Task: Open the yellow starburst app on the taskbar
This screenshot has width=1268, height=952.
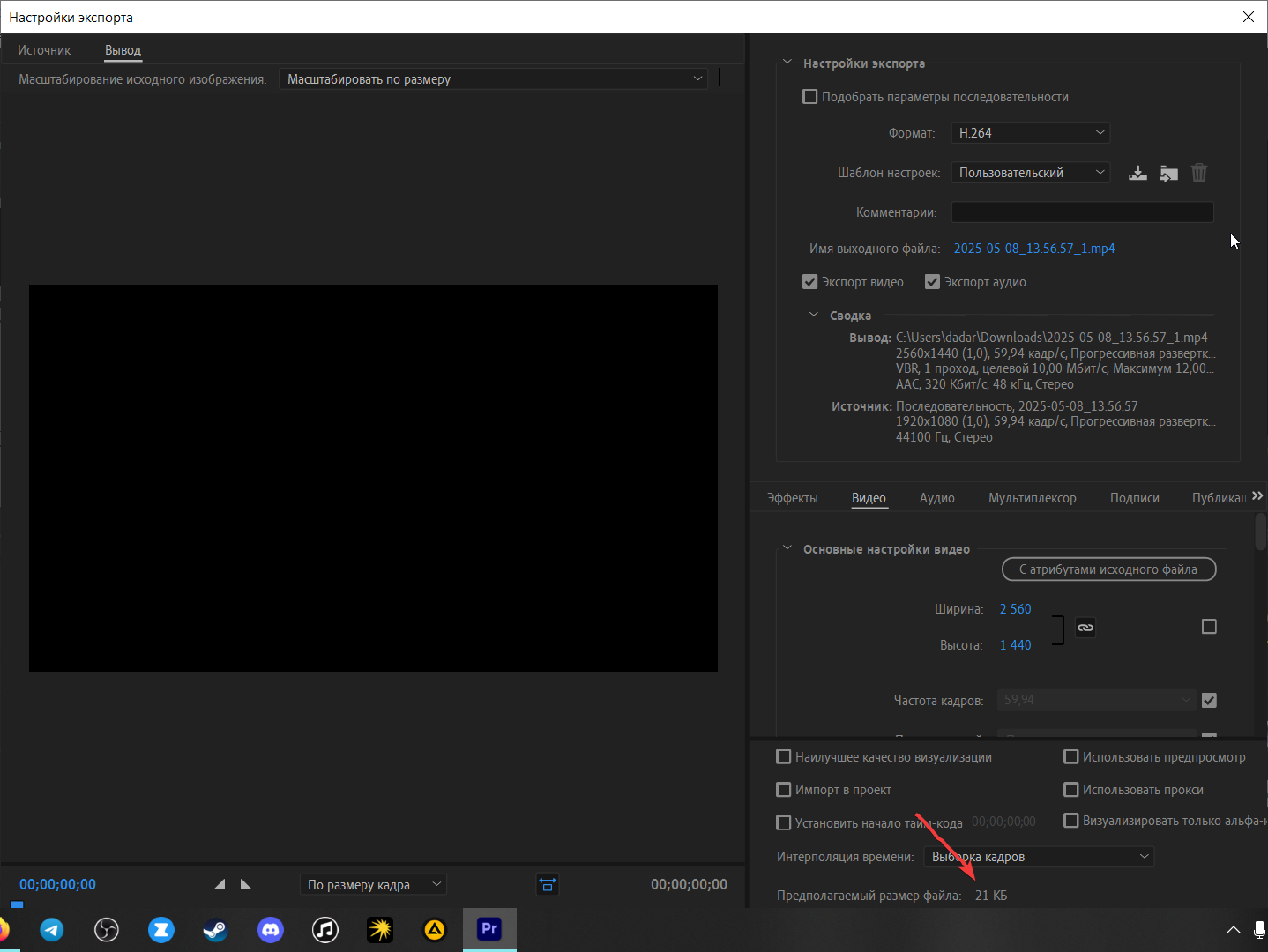Action: pyautogui.click(x=380, y=929)
